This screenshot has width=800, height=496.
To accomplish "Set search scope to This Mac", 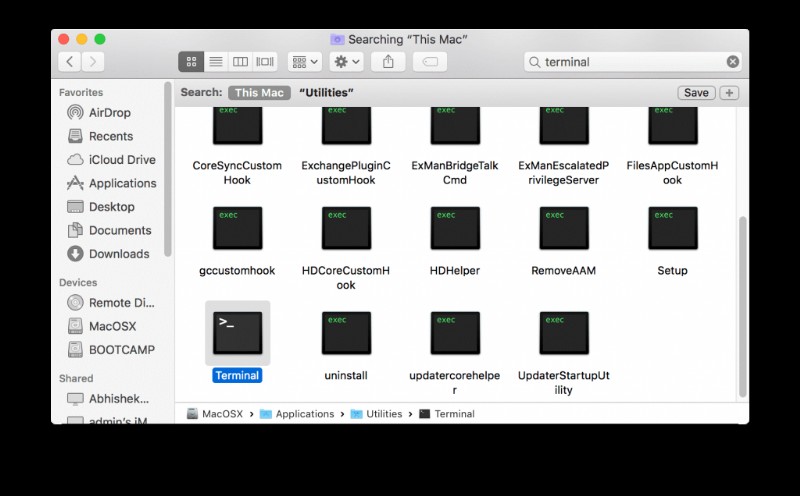I will pos(259,93).
